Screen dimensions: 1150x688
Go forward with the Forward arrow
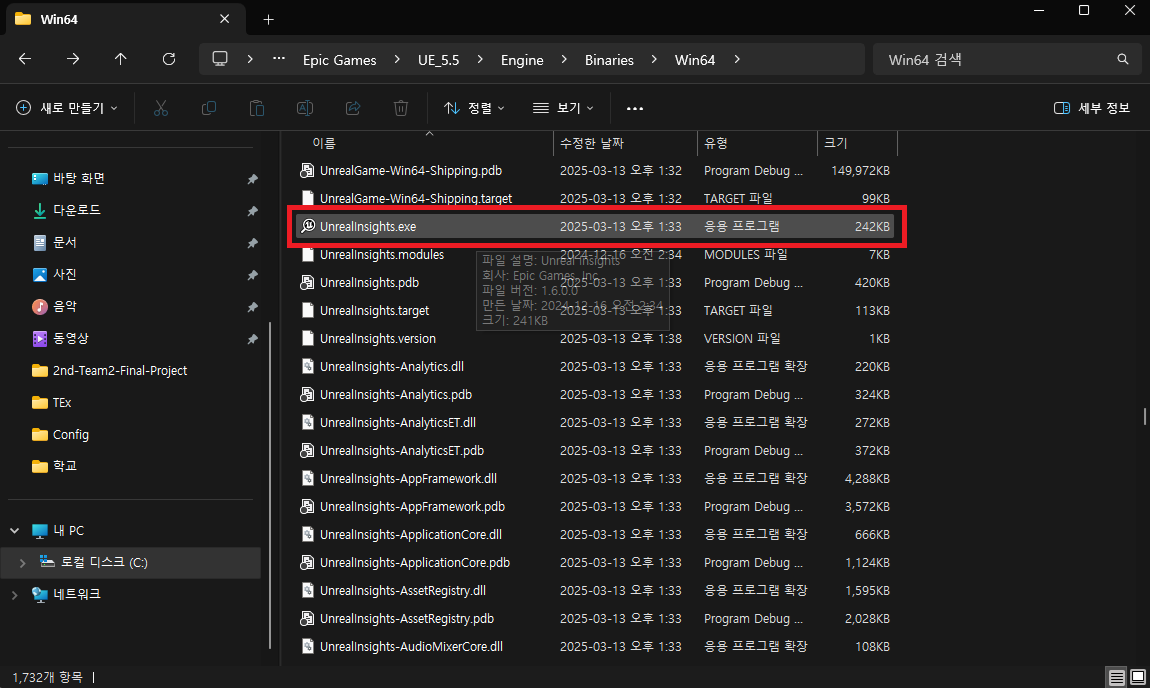[x=73, y=59]
